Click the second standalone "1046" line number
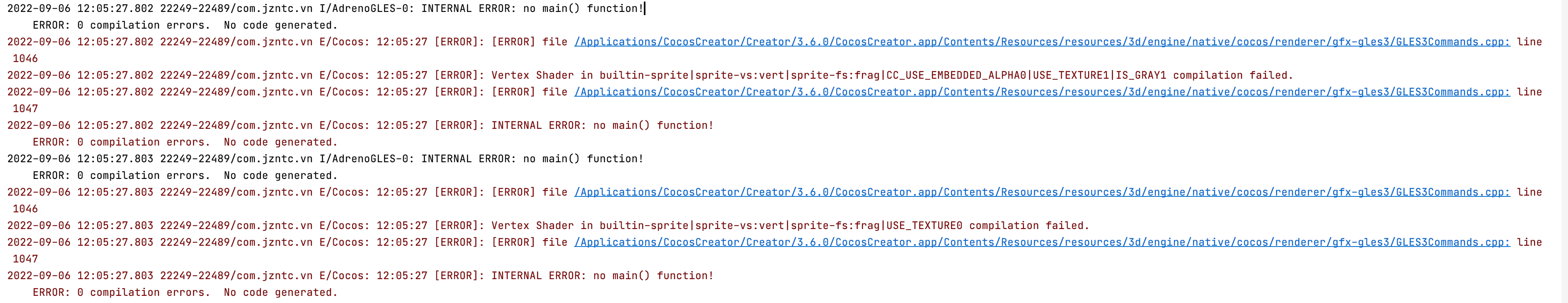1568x303 pixels. (x=25, y=209)
